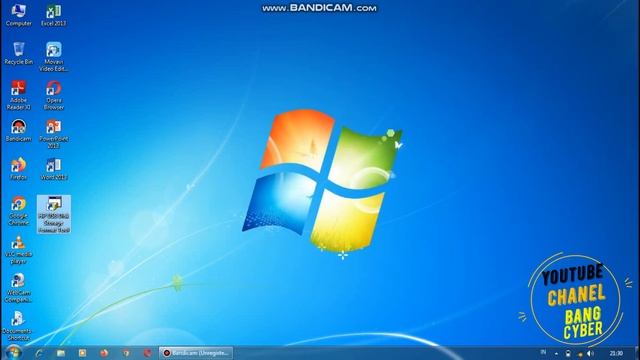
Task: Show hidden system tray icons arrow
Action: tap(556, 353)
